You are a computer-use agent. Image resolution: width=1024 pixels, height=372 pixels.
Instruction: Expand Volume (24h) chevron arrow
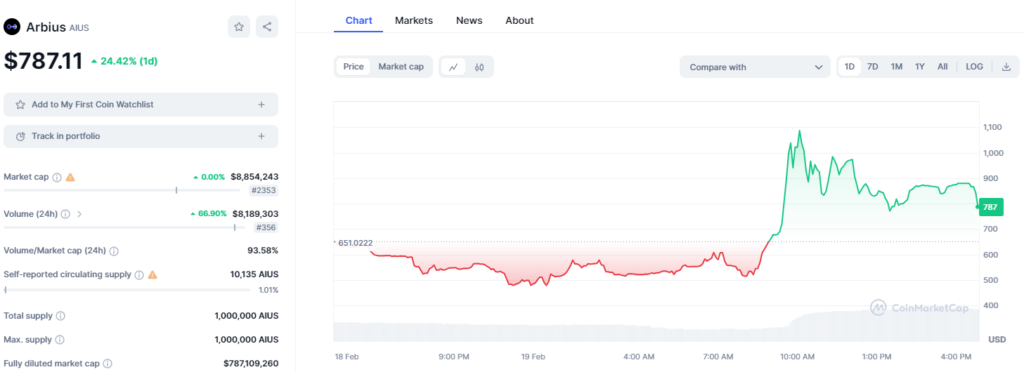coord(79,213)
